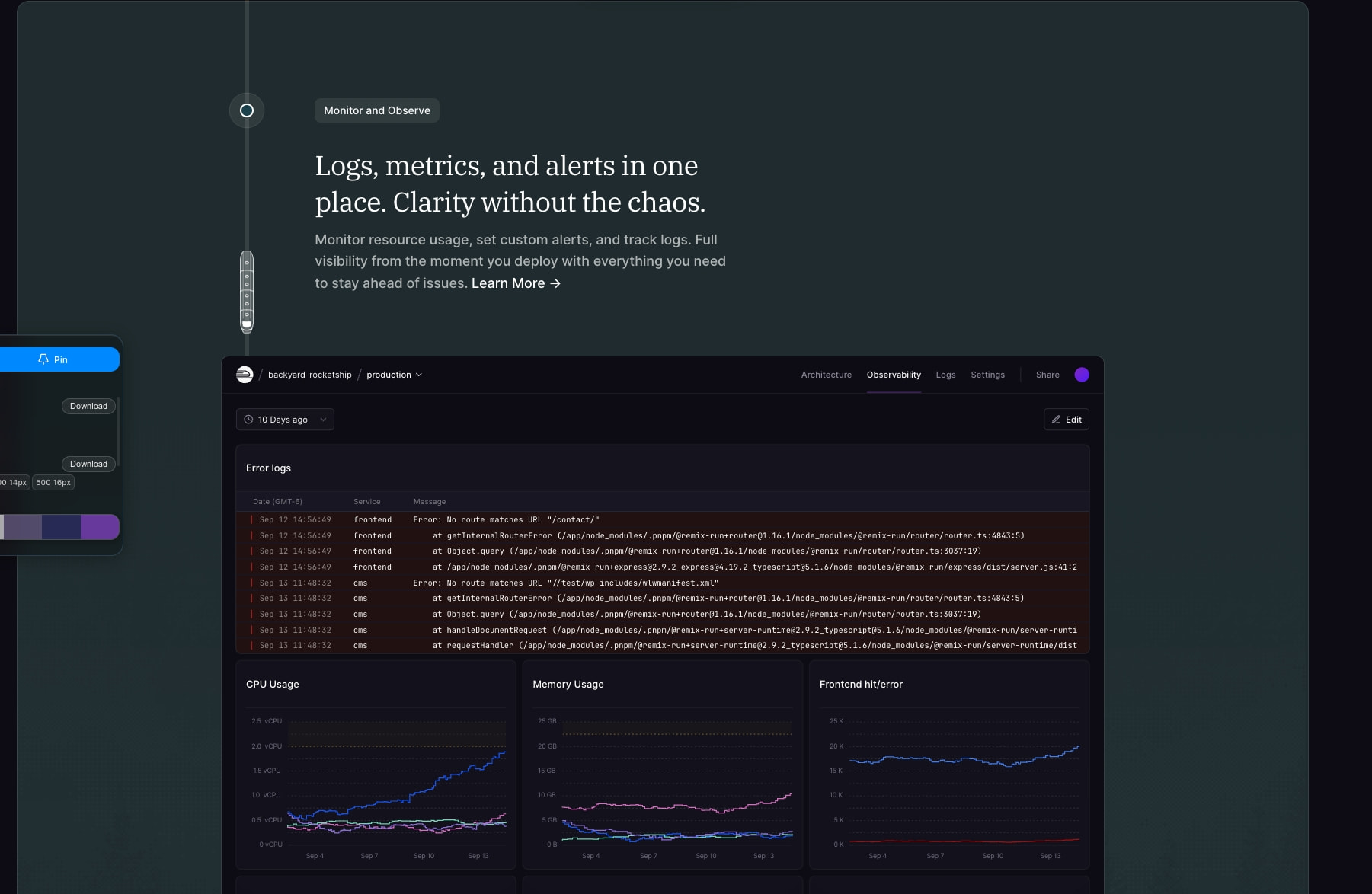Click the timeline circle marker
The image size is (1372, 894).
247,110
